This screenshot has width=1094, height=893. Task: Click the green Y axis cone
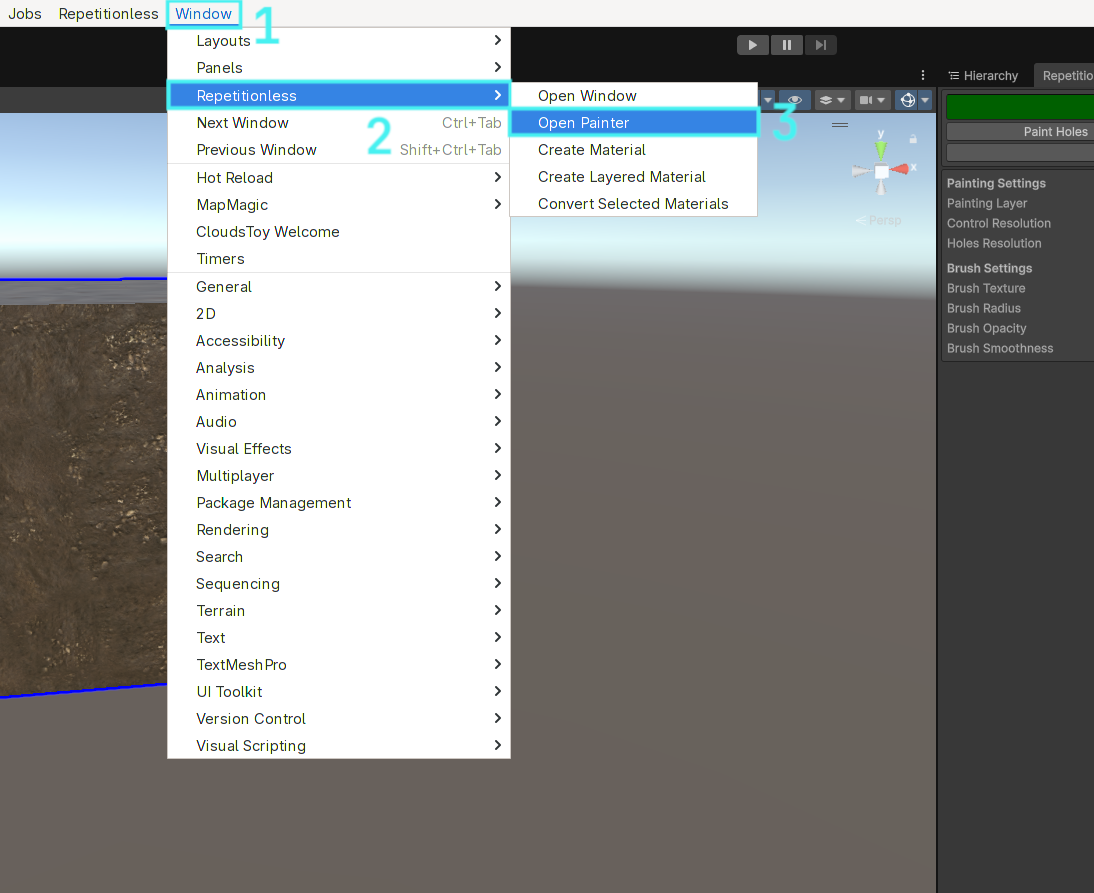(x=881, y=148)
